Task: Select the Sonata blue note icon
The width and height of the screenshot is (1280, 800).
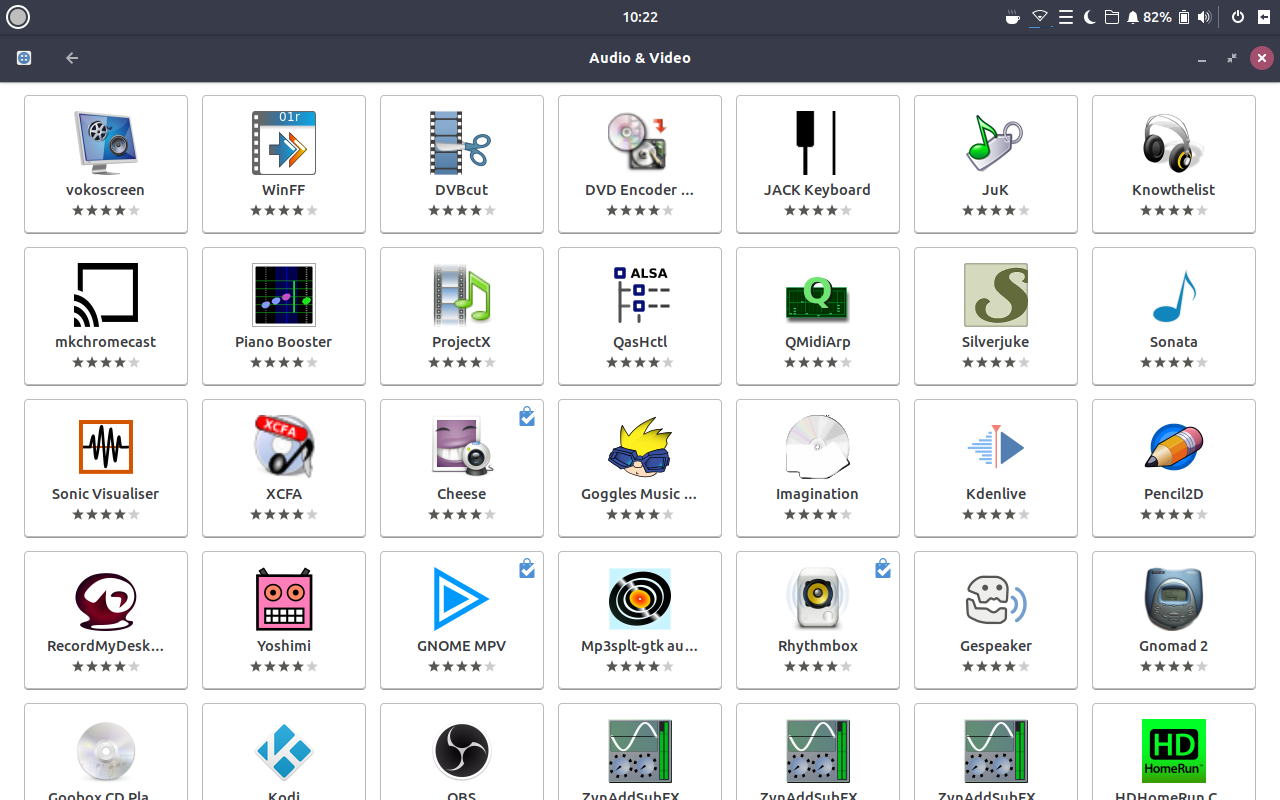Action: [x=1174, y=295]
